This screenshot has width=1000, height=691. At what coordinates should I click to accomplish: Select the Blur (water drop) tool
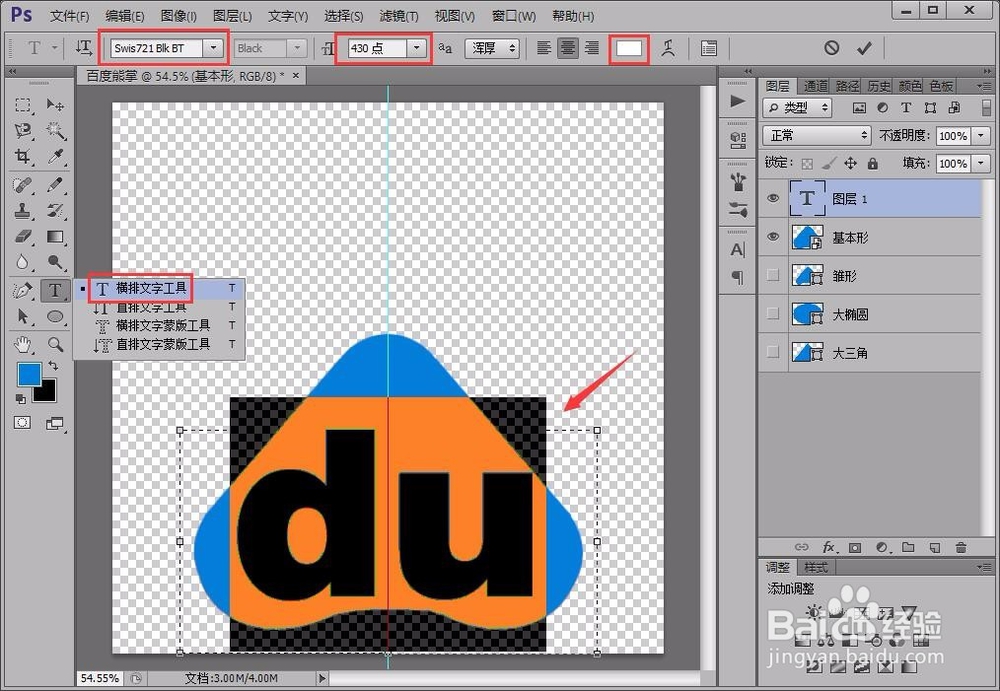23,262
